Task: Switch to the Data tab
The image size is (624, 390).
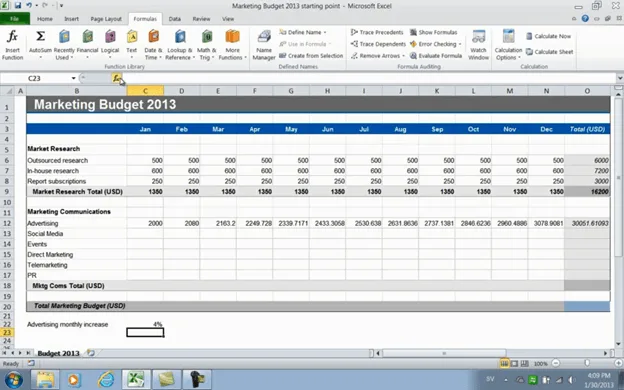Action: point(174,19)
